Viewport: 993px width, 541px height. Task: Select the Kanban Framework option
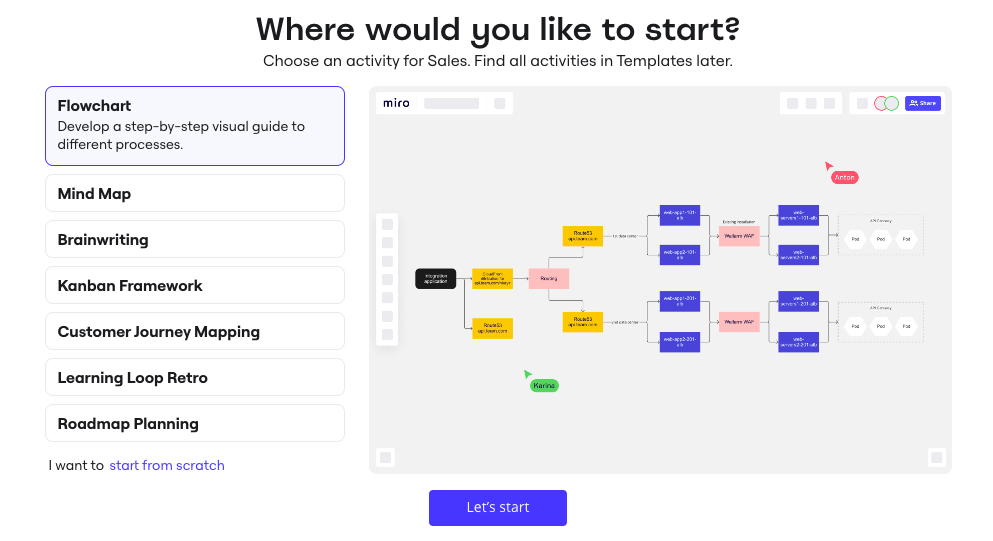pos(195,286)
